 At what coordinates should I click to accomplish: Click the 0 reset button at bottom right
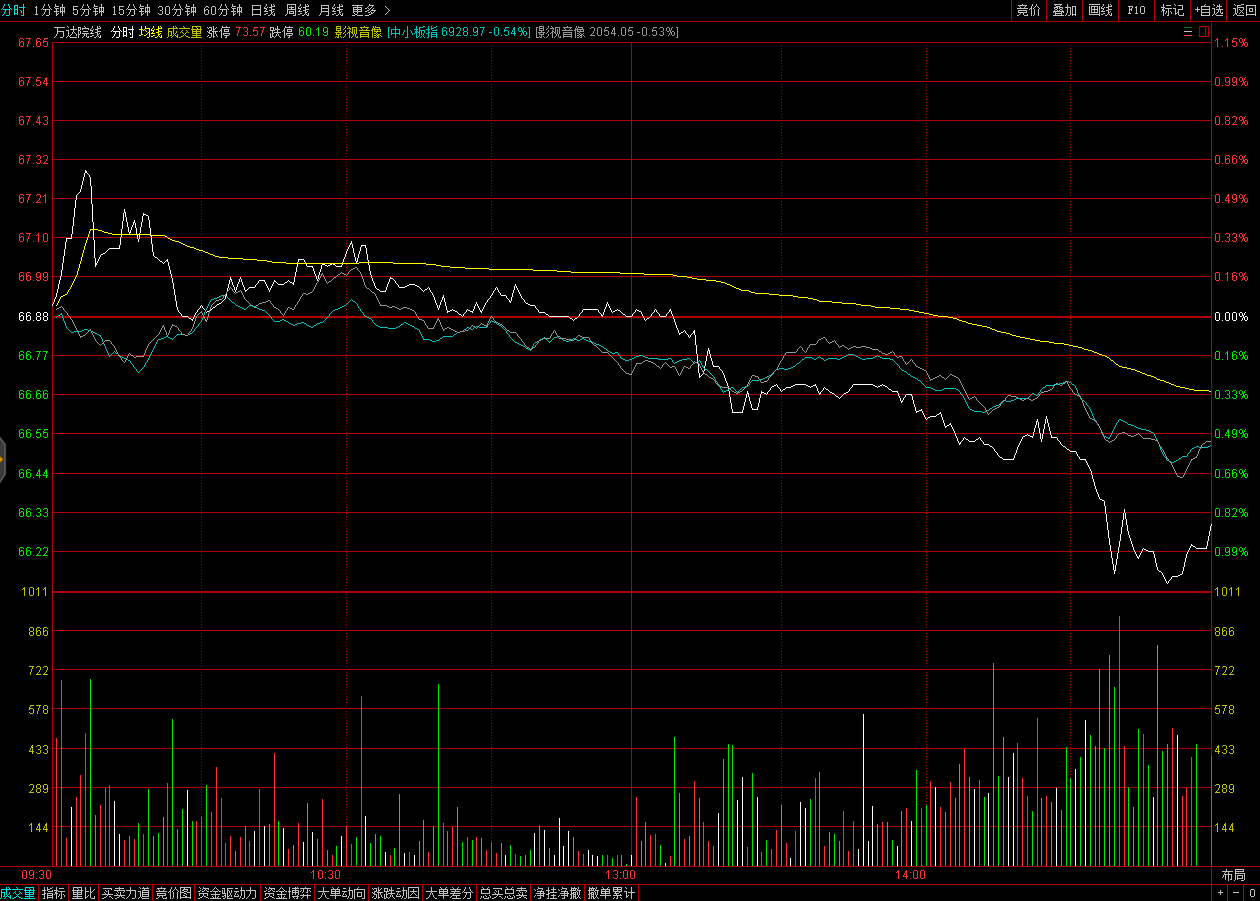coord(1251,893)
